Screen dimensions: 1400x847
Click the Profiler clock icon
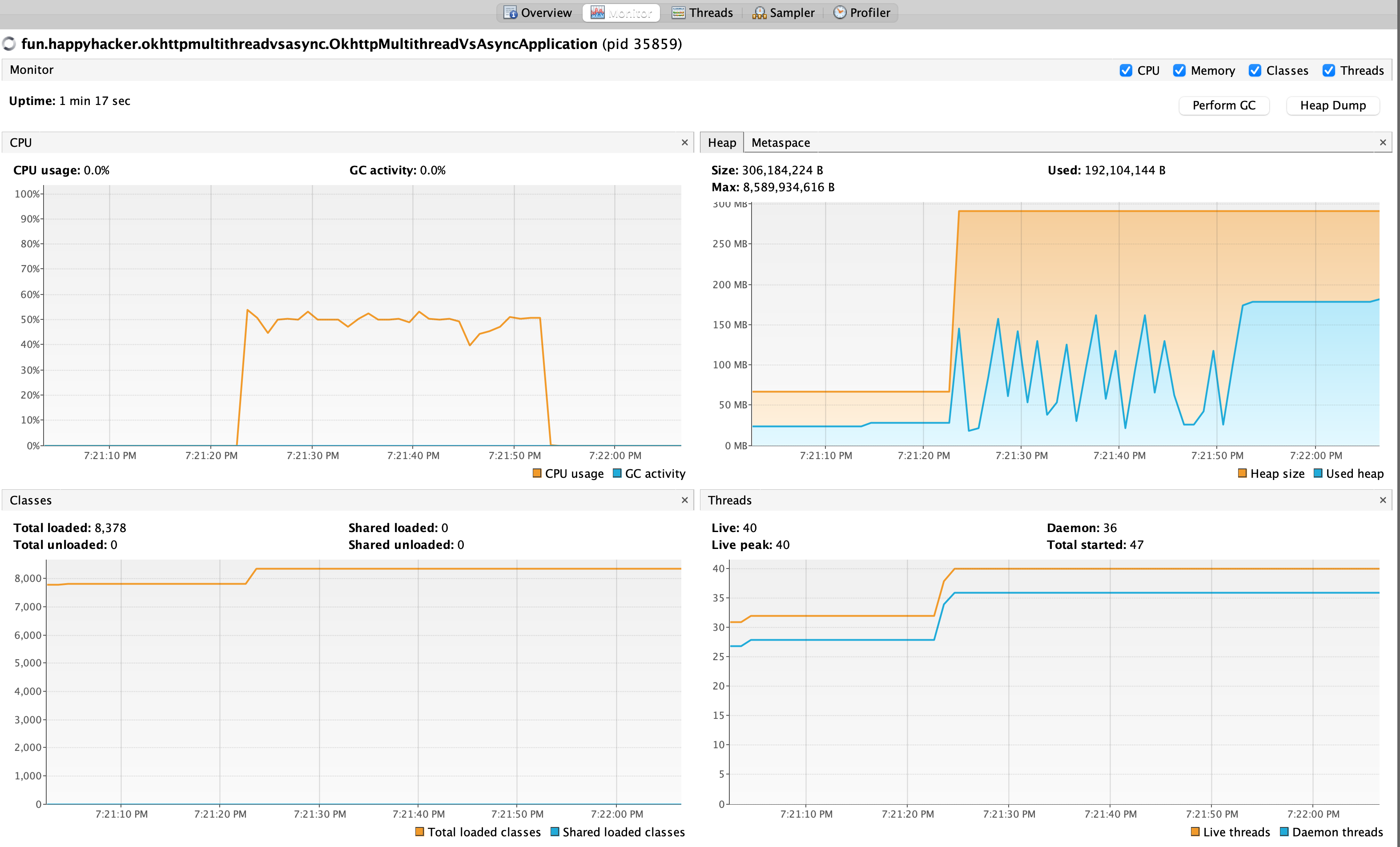click(839, 12)
